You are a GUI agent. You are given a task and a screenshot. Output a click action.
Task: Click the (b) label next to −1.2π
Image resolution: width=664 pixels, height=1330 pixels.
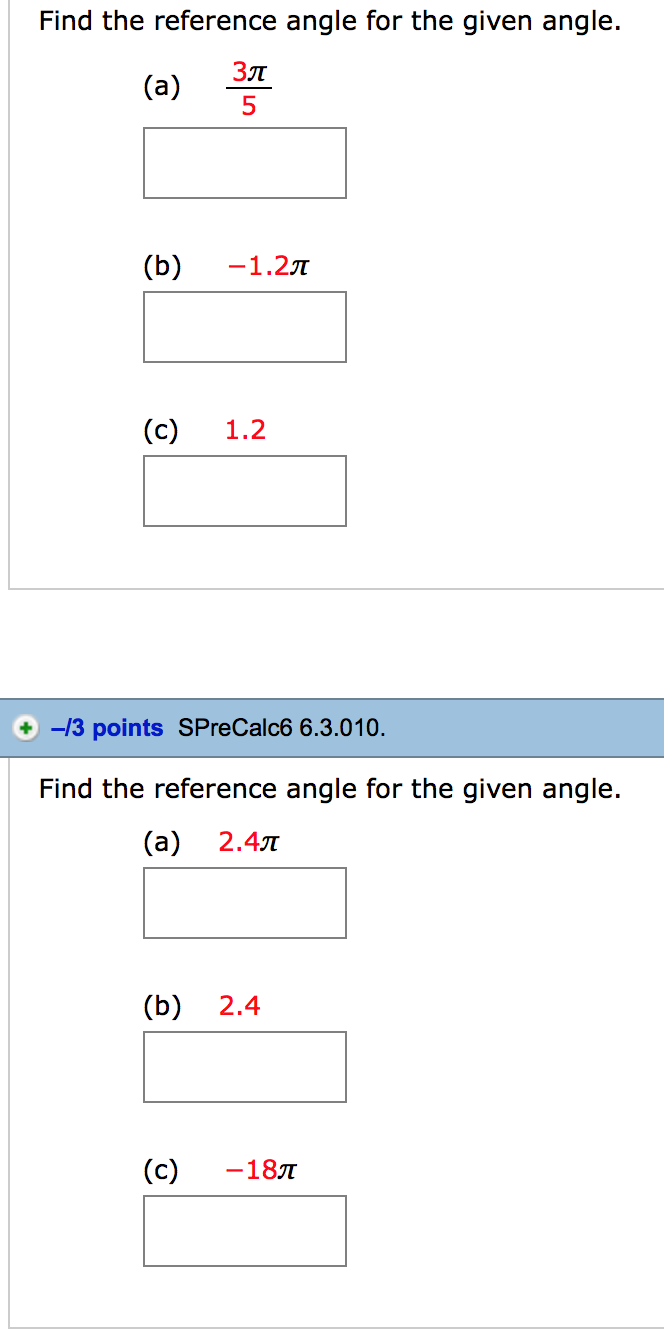[x=162, y=267]
